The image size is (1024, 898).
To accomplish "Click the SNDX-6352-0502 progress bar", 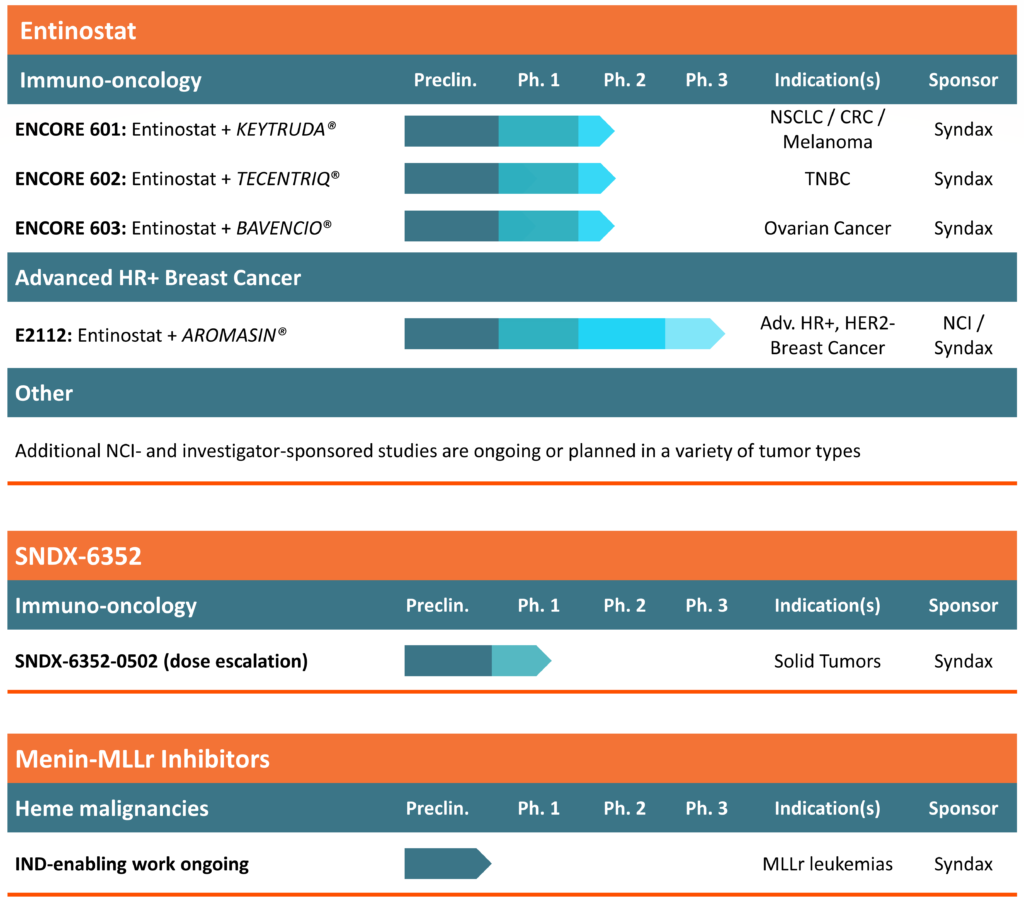I will pyautogui.click(x=477, y=660).
